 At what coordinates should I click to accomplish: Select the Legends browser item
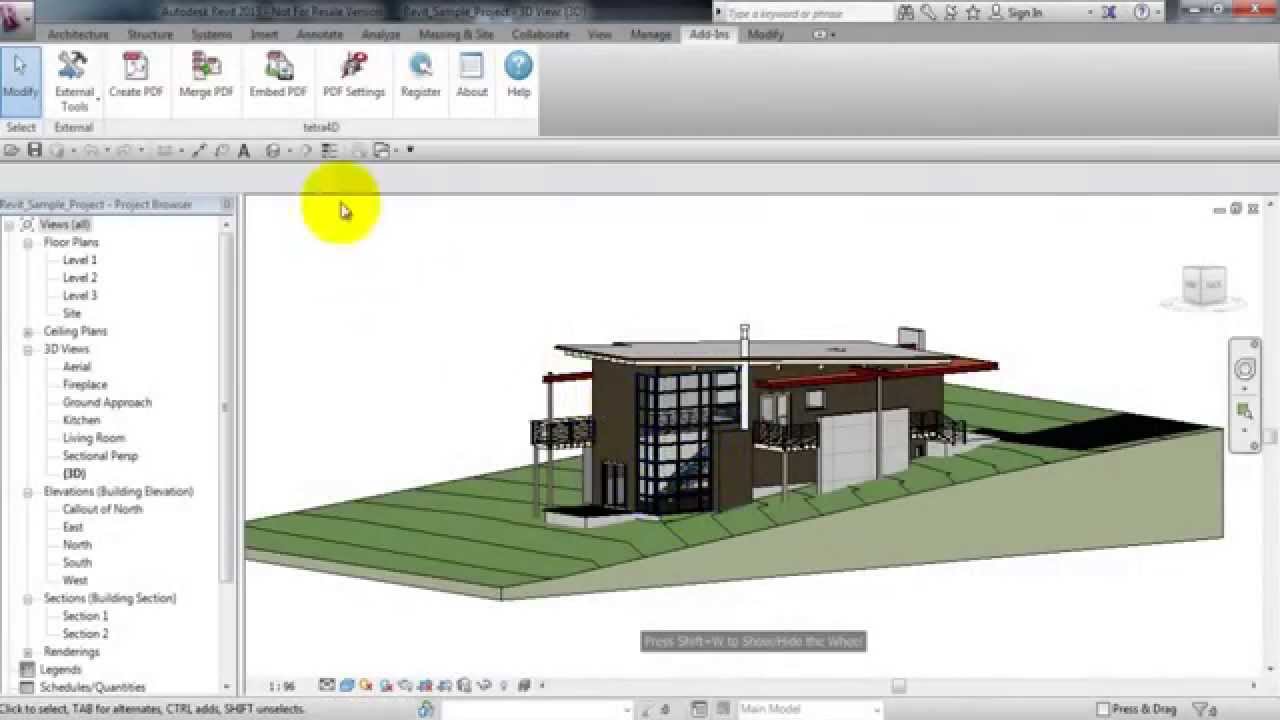coord(60,670)
